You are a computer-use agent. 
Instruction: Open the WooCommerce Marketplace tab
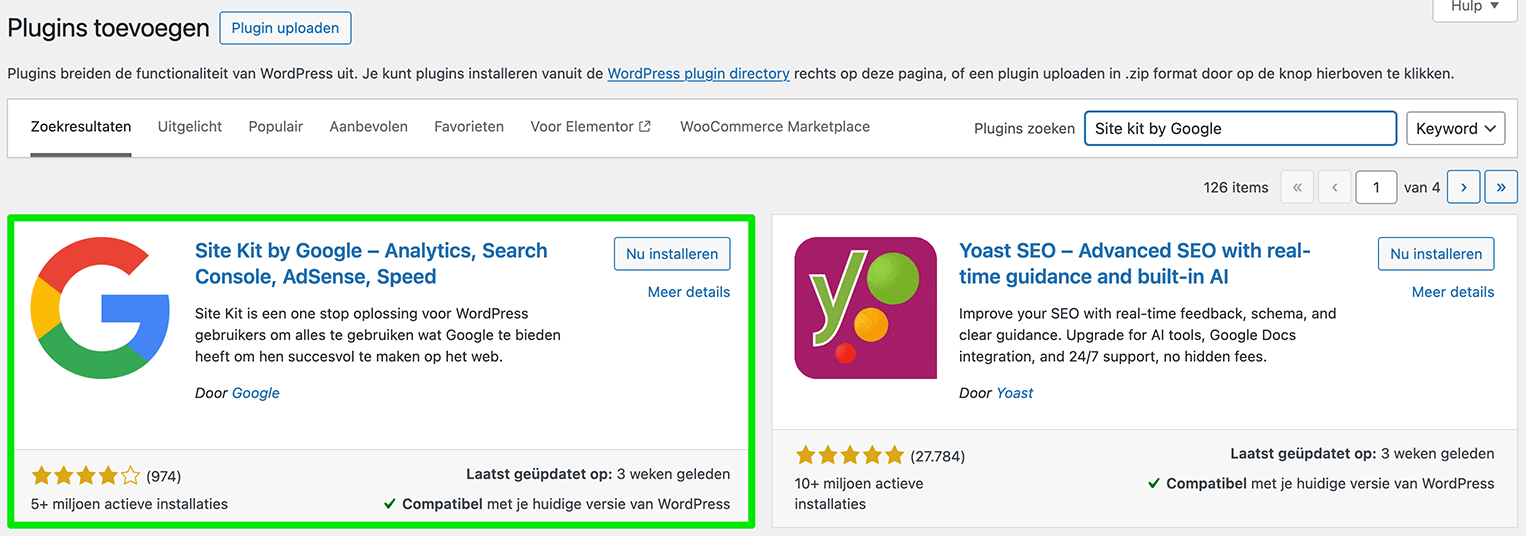click(x=775, y=127)
